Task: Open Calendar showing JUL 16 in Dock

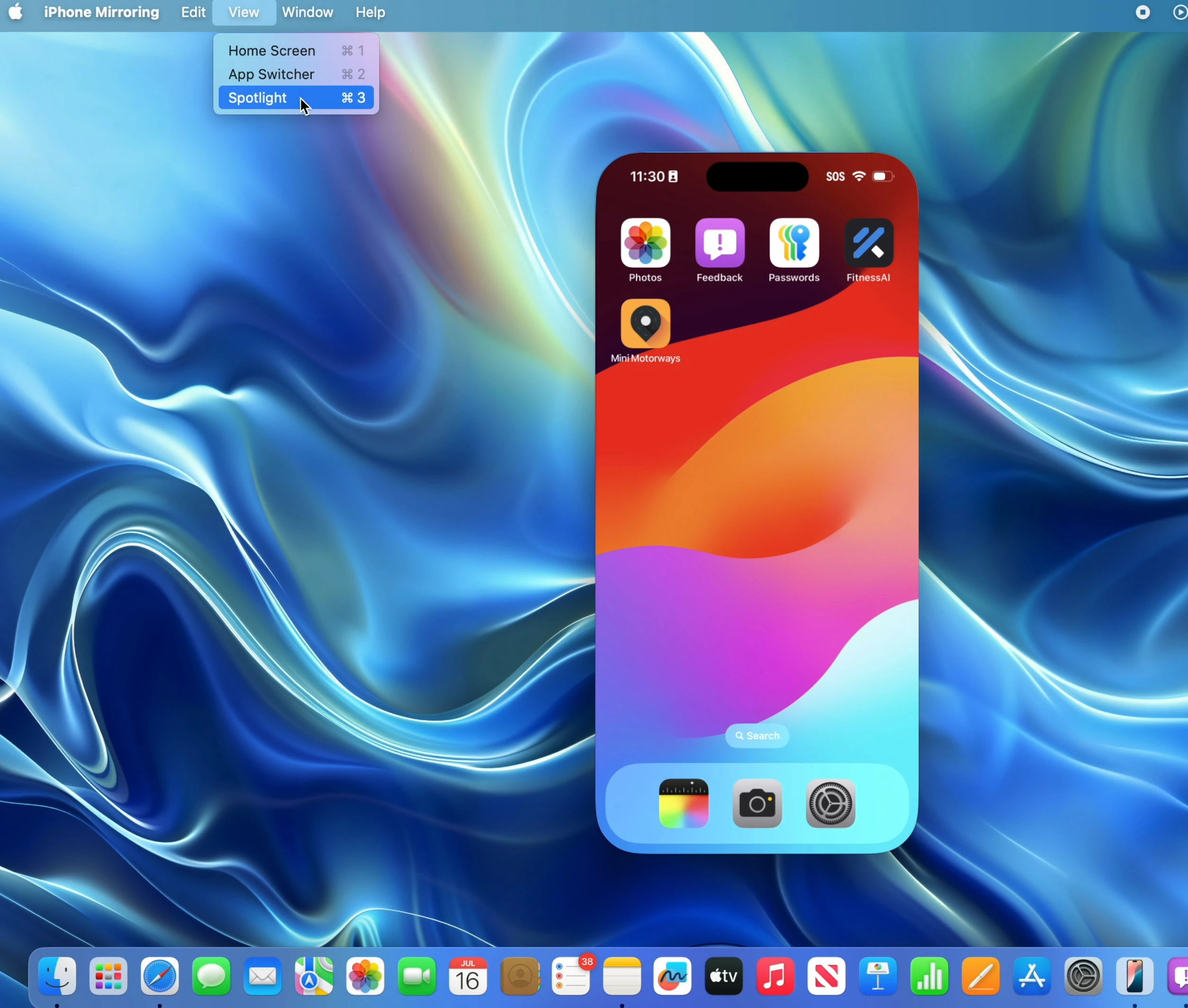Action: click(468, 976)
